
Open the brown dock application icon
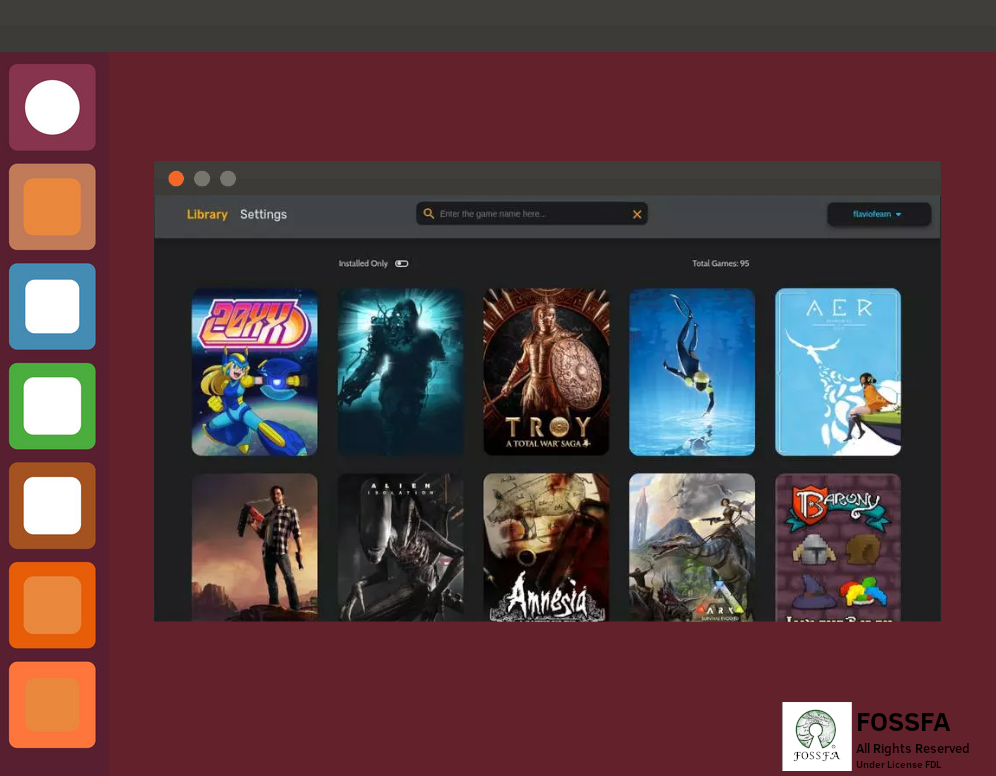pyautogui.click(x=52, y=505)
